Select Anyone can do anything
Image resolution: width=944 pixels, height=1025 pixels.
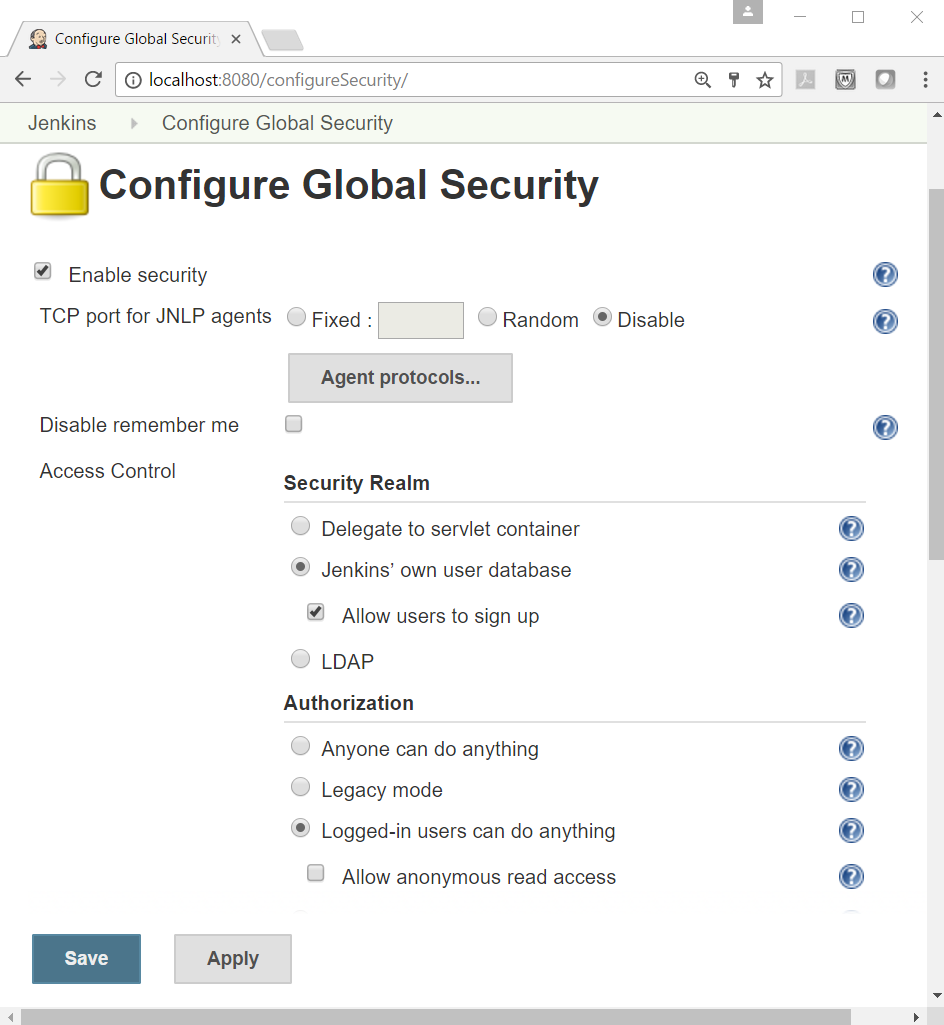(300, 746)
